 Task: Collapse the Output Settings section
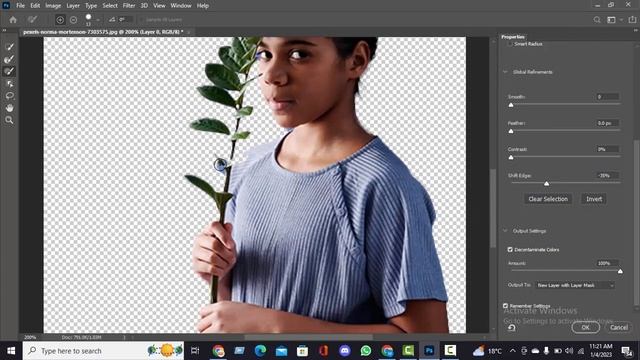(505, 231)
